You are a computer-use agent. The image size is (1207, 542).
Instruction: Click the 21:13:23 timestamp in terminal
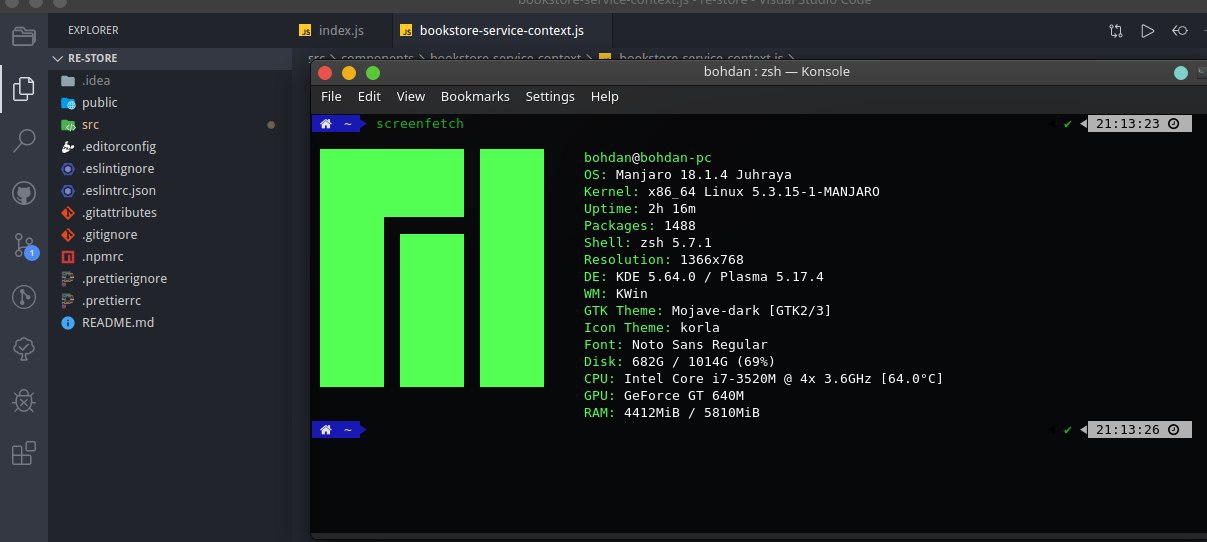pos(1127,124)
